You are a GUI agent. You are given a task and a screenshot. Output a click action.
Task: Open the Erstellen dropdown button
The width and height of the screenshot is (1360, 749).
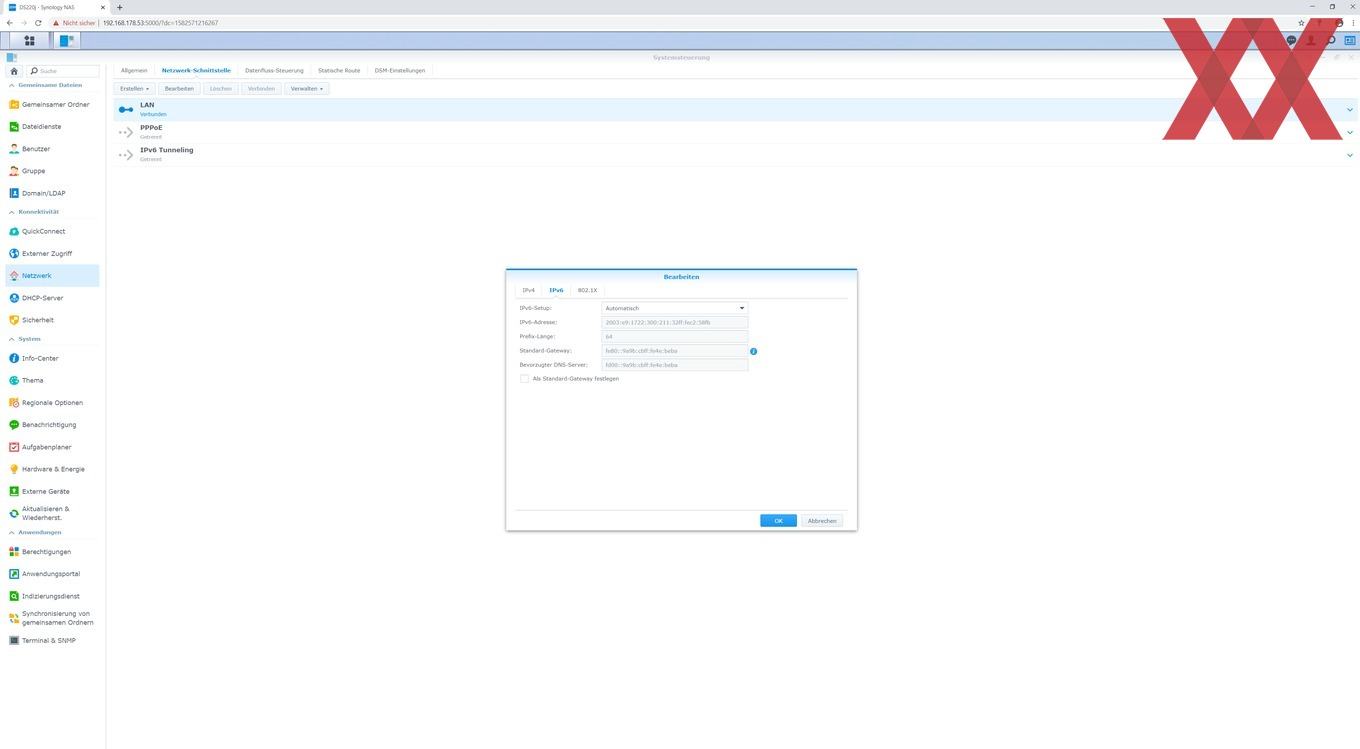[x=134, y=88]
